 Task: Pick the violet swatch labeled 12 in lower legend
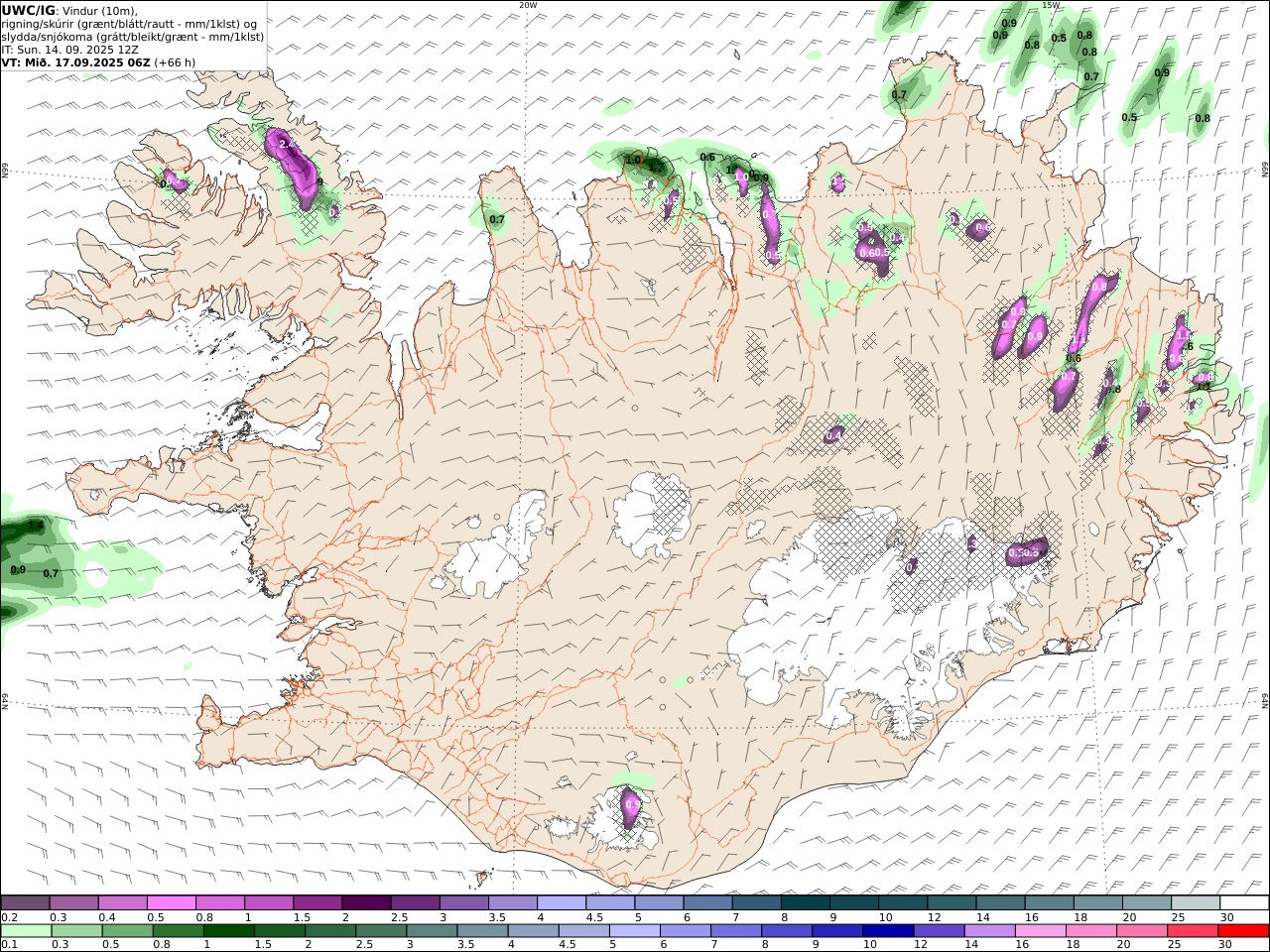tap(939, 931)
